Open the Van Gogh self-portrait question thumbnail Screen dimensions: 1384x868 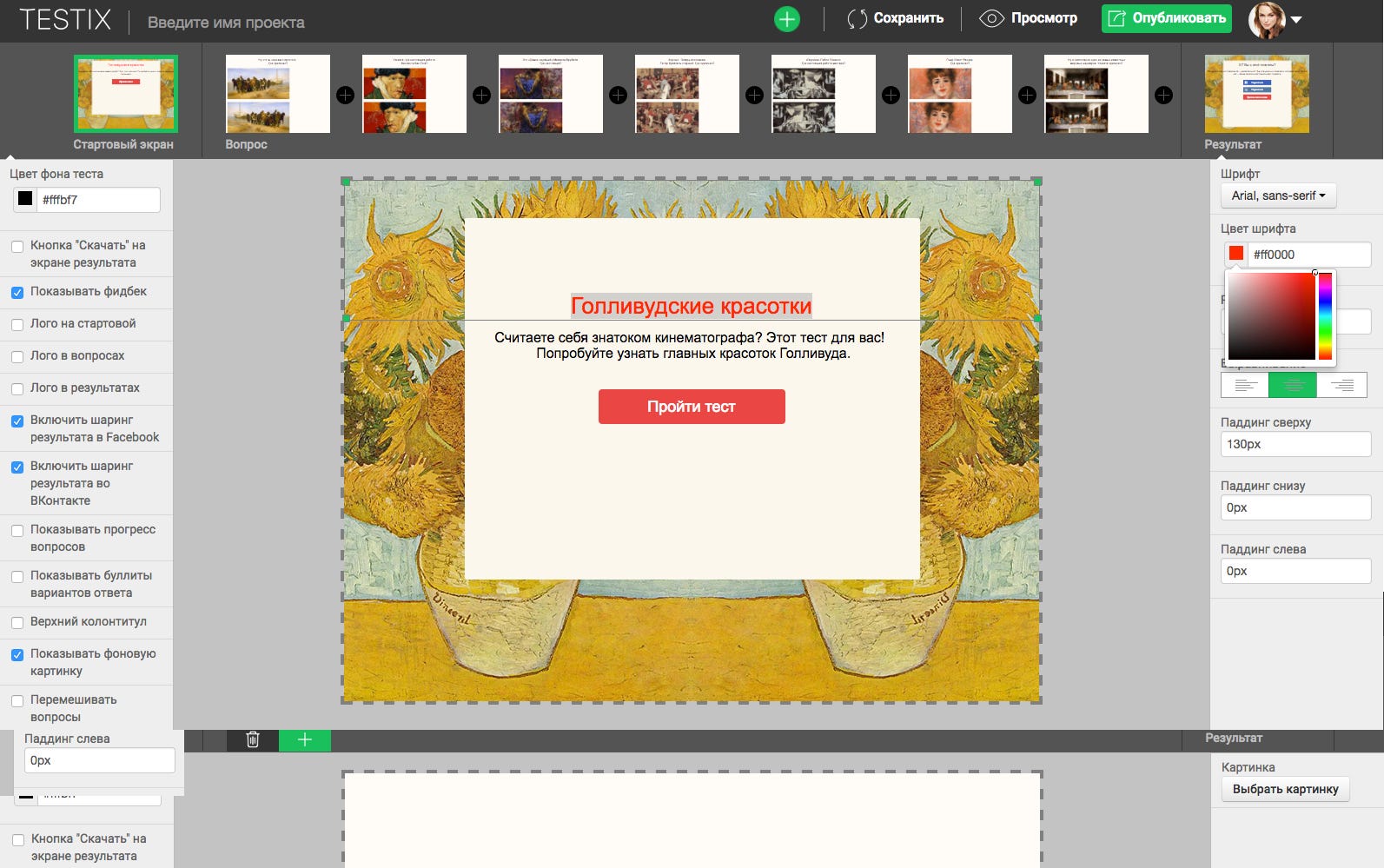tap(414, 94)
